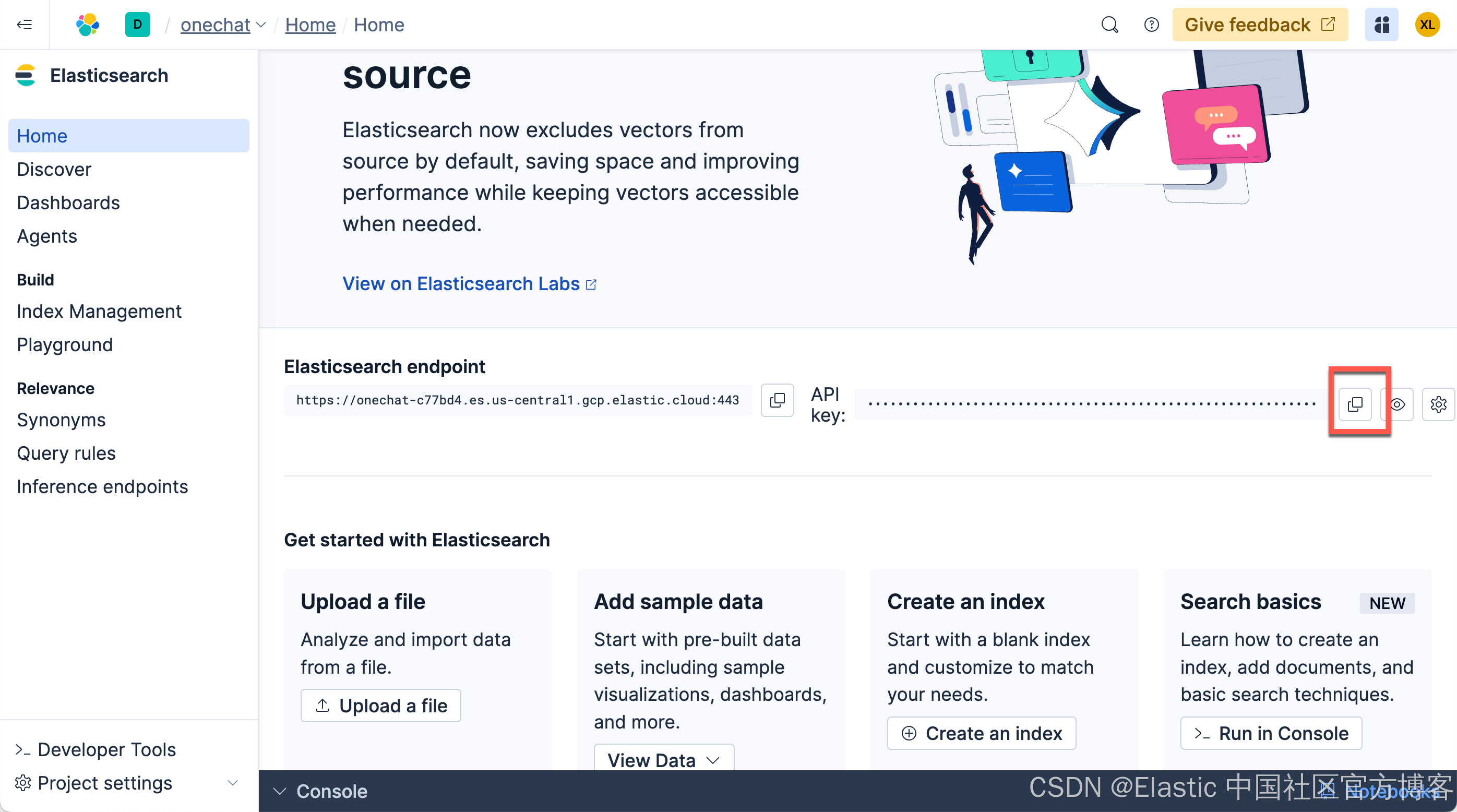Open the help question mark icon
Image resolution: width=1457 pixels, height=812 pixels.
tap(1151, 25)
